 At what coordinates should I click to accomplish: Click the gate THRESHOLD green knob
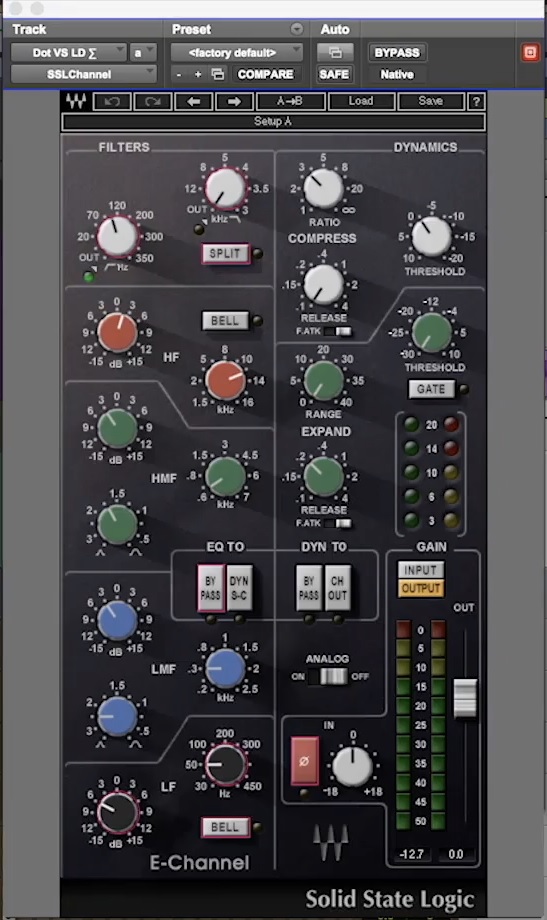431,332
